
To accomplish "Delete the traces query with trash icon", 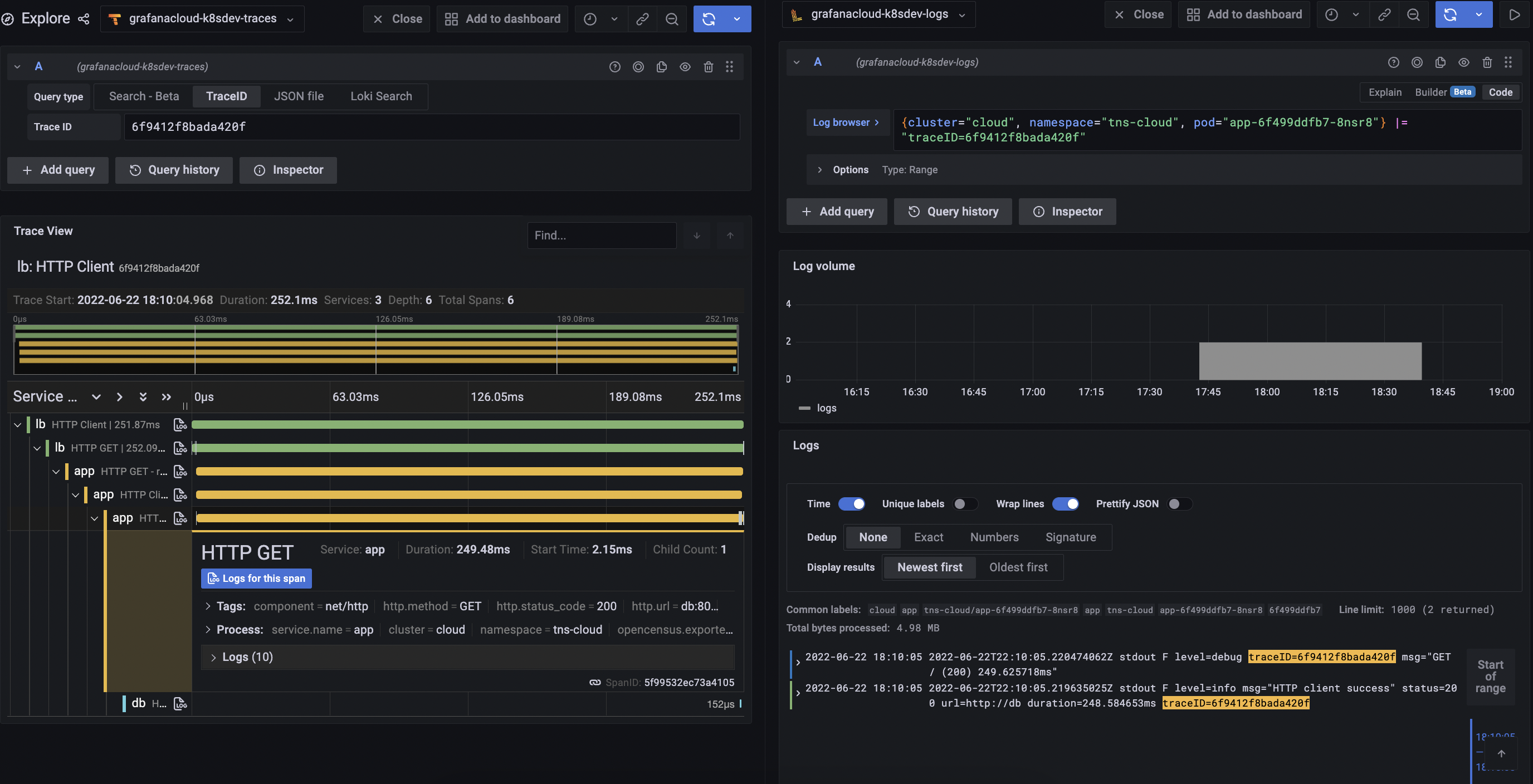I will 708,67.
